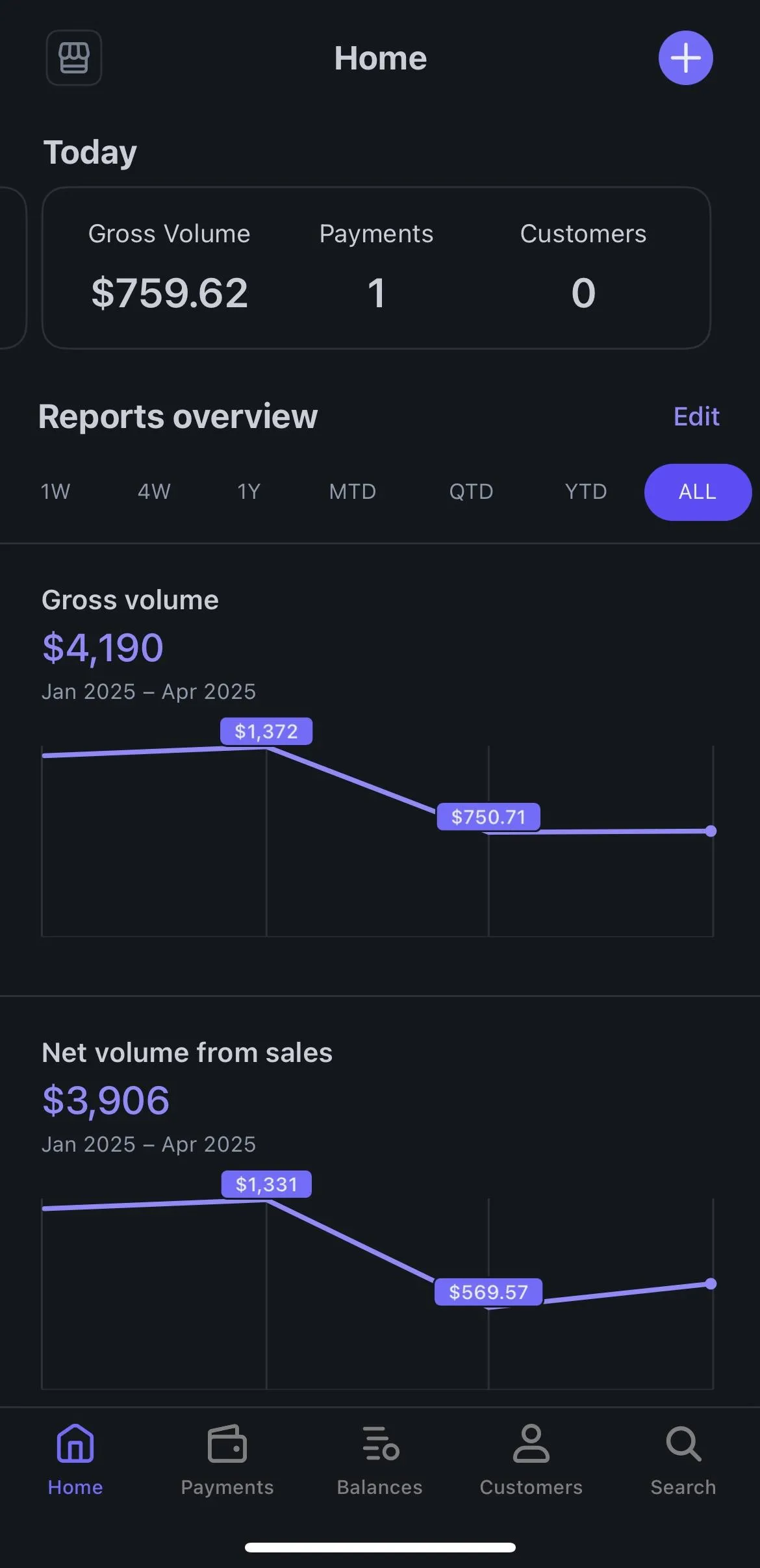Tap Edit for Reports overview
760x1568 pixels.
point(696,416)
